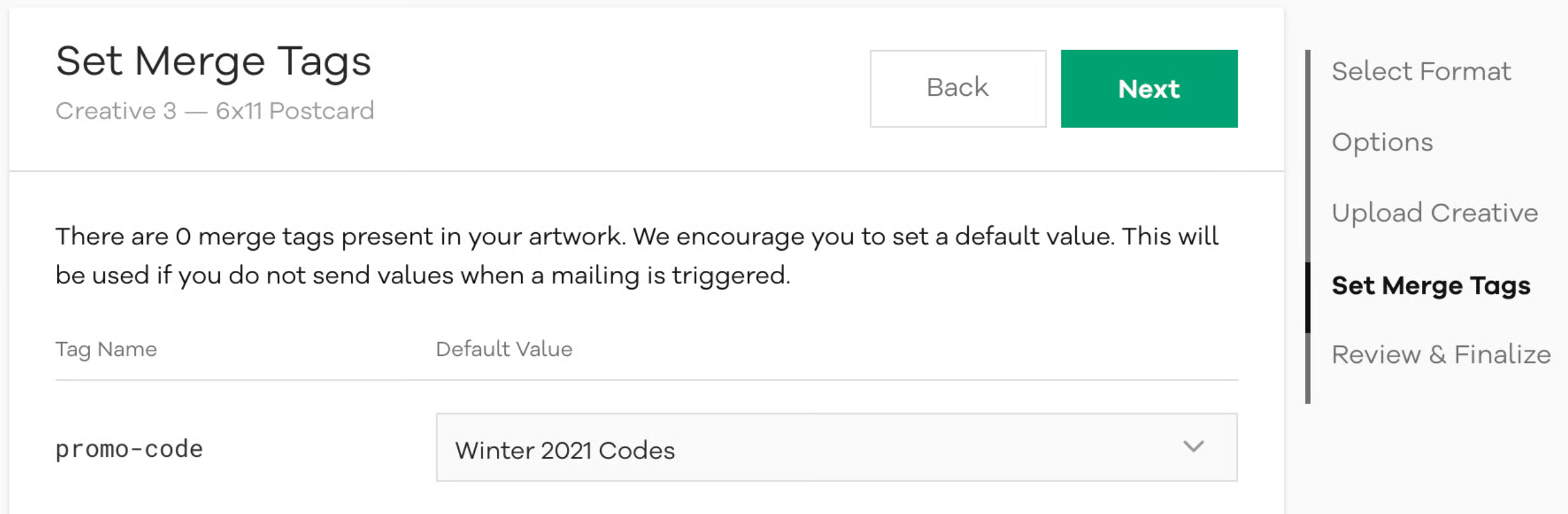
Task: Go to the Review & Finalize step
Action: coord(1441,355)
